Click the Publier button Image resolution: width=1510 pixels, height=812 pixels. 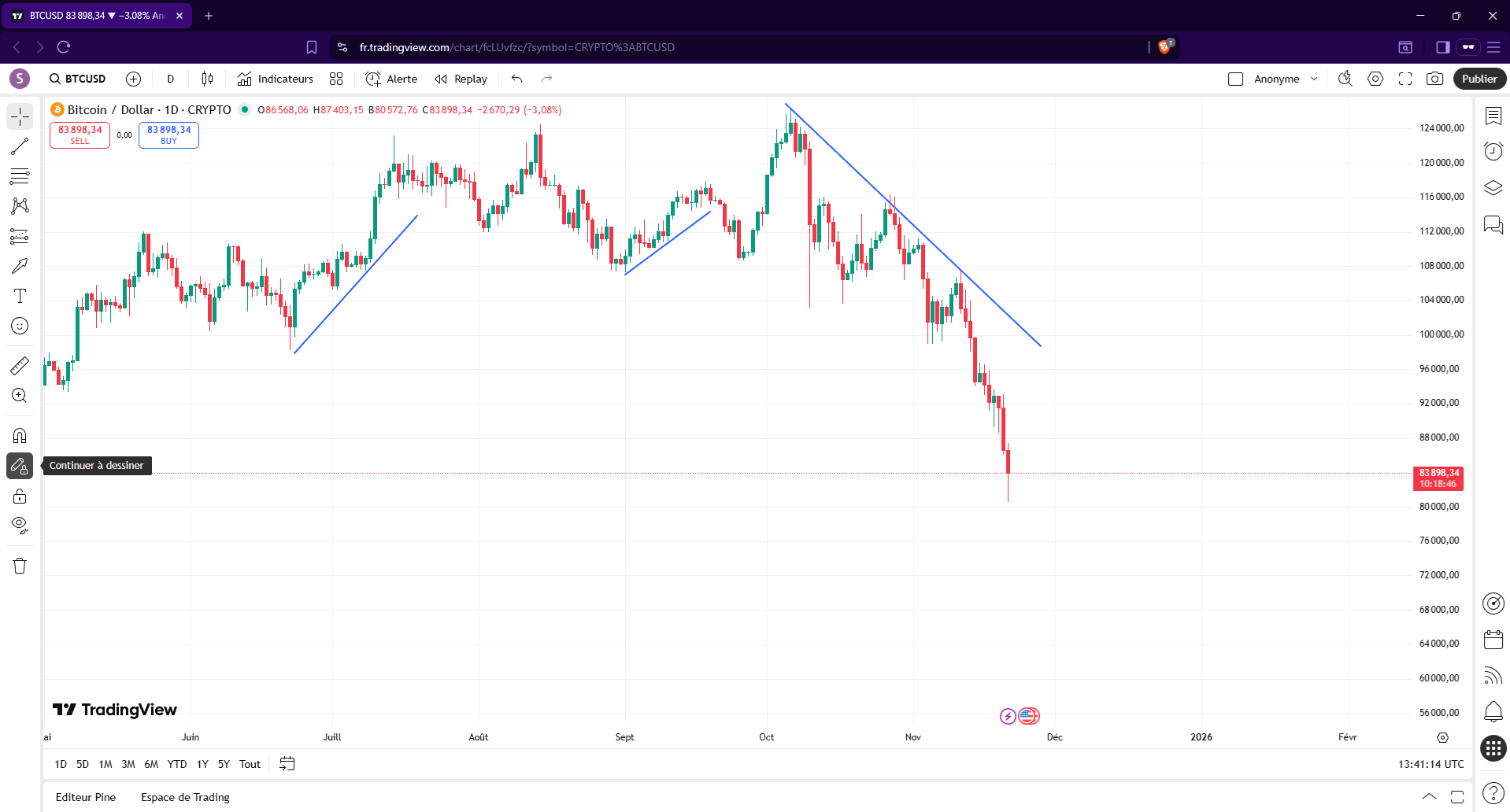pyautogui.click(x=1479, y=79)
